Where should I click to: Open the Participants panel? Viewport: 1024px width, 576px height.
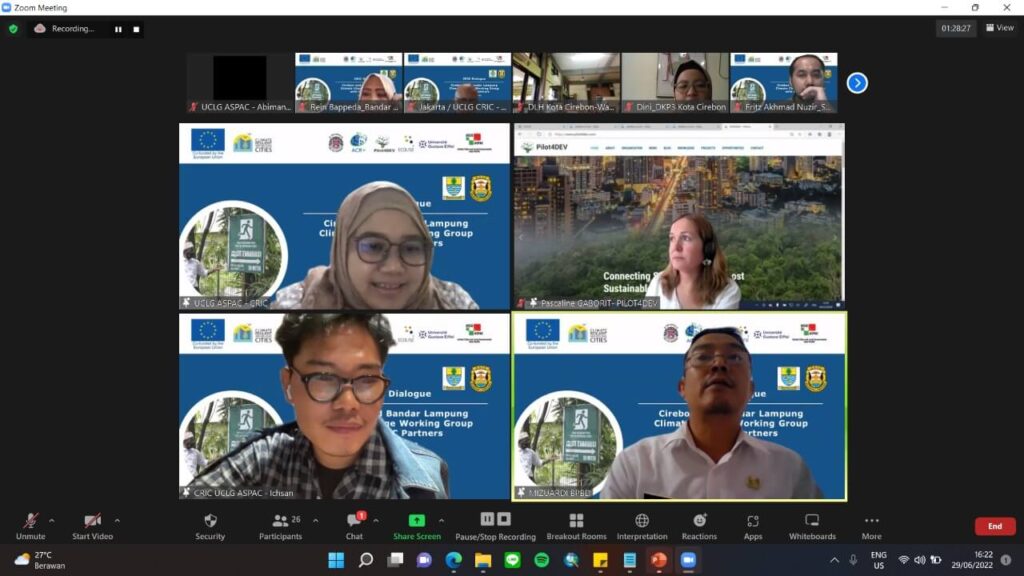(281, 526)
